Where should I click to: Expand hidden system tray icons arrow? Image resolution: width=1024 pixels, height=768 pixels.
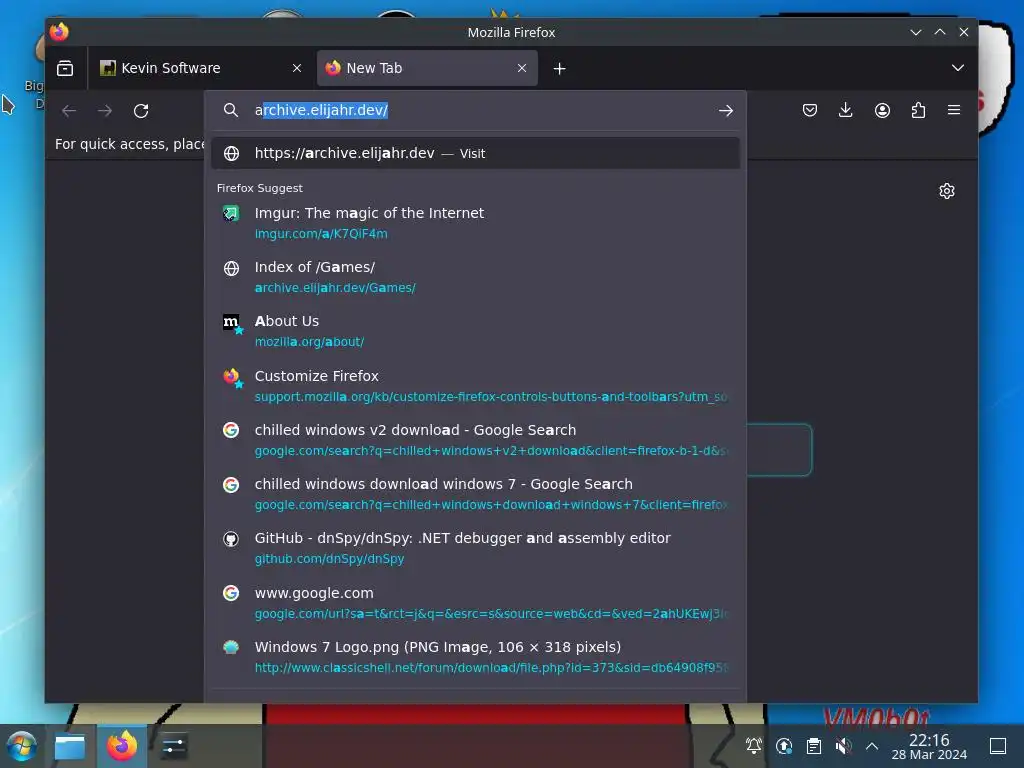click(872, 746)
